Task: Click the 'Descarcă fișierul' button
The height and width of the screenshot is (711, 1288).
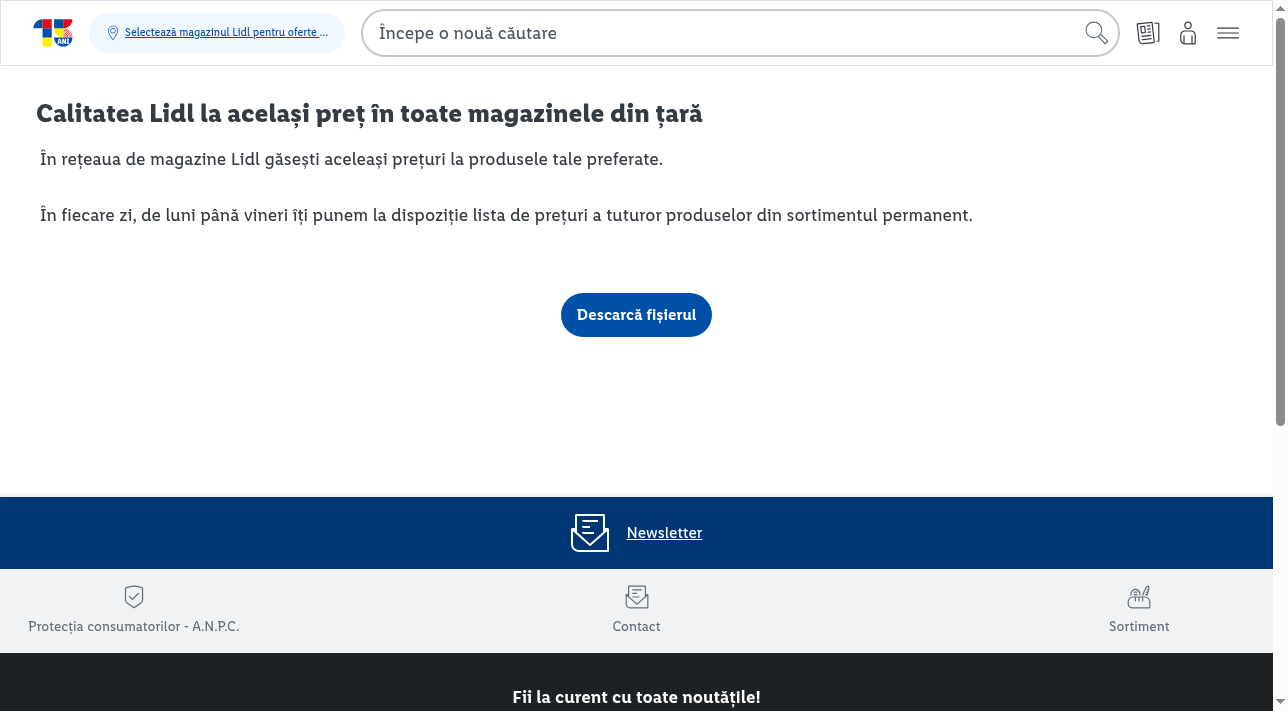Action: click(x=636, y=315)
